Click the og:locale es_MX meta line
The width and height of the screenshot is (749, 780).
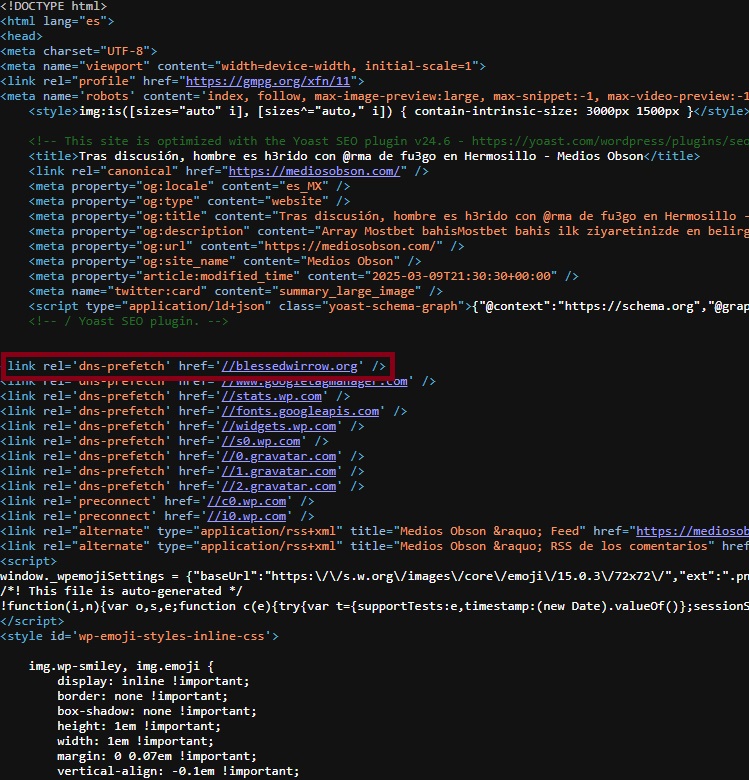pos(189,186)
